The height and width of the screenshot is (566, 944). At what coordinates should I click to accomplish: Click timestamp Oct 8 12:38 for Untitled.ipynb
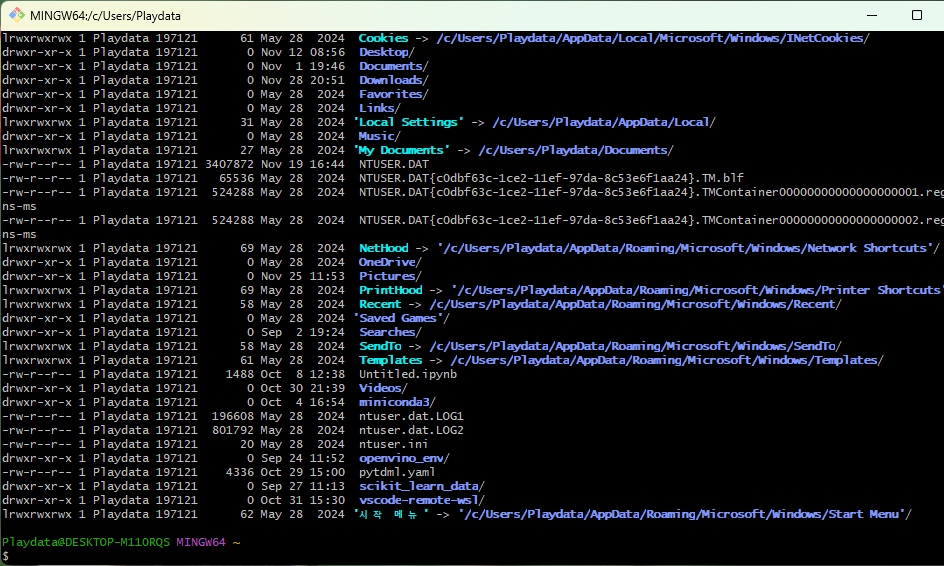(x=303, y=374)
